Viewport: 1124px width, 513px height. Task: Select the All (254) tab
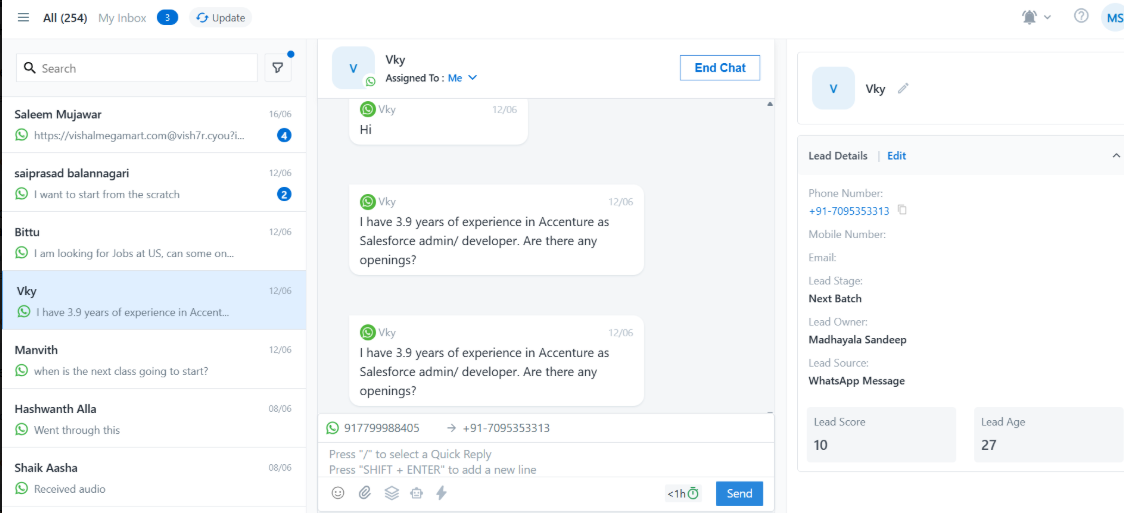(65, 18)
